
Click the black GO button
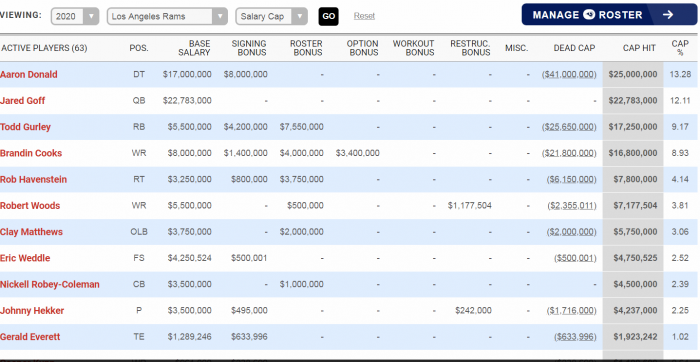click(329, 17)
